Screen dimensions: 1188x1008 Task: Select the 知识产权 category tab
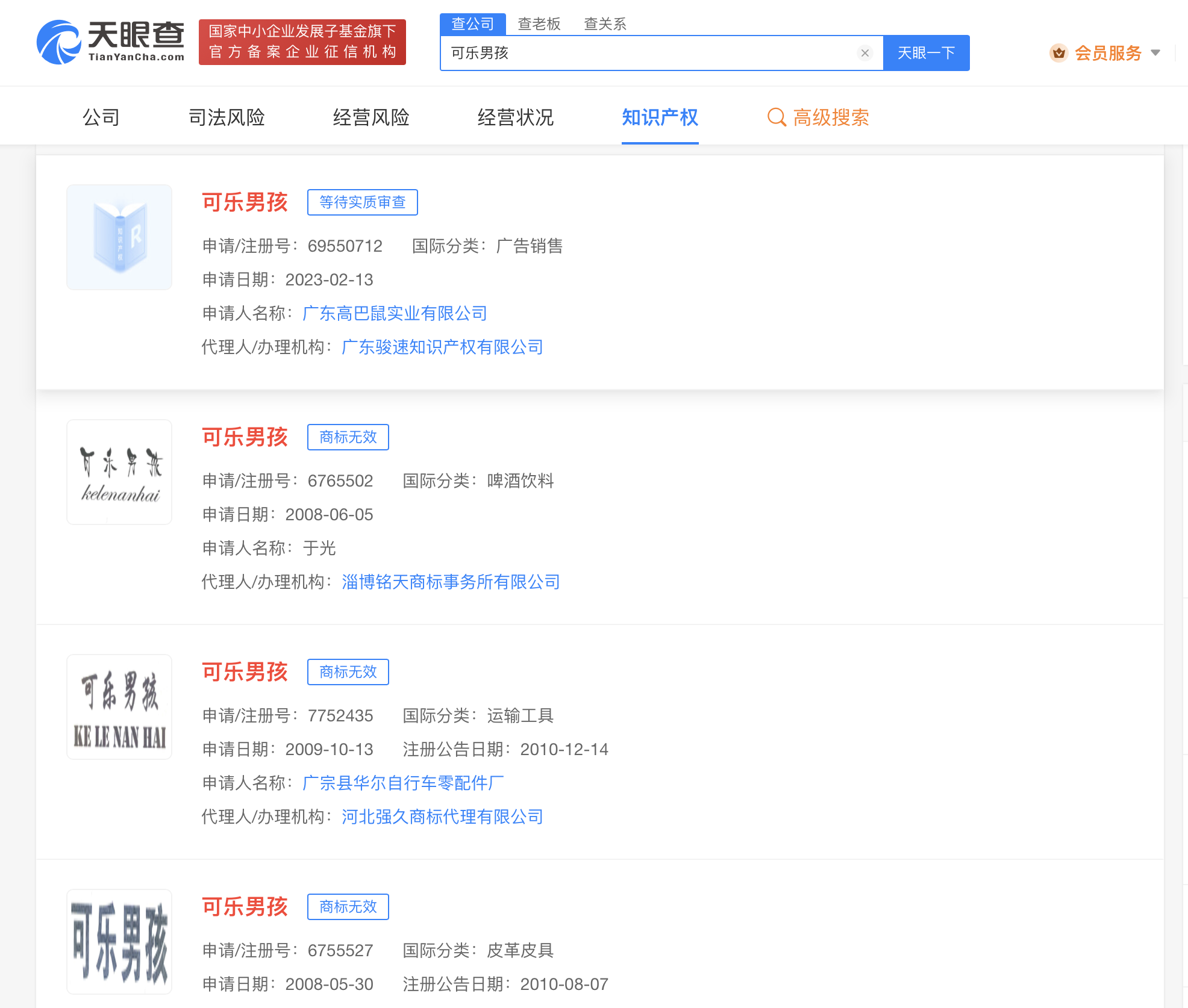click(x=660, y=117)
